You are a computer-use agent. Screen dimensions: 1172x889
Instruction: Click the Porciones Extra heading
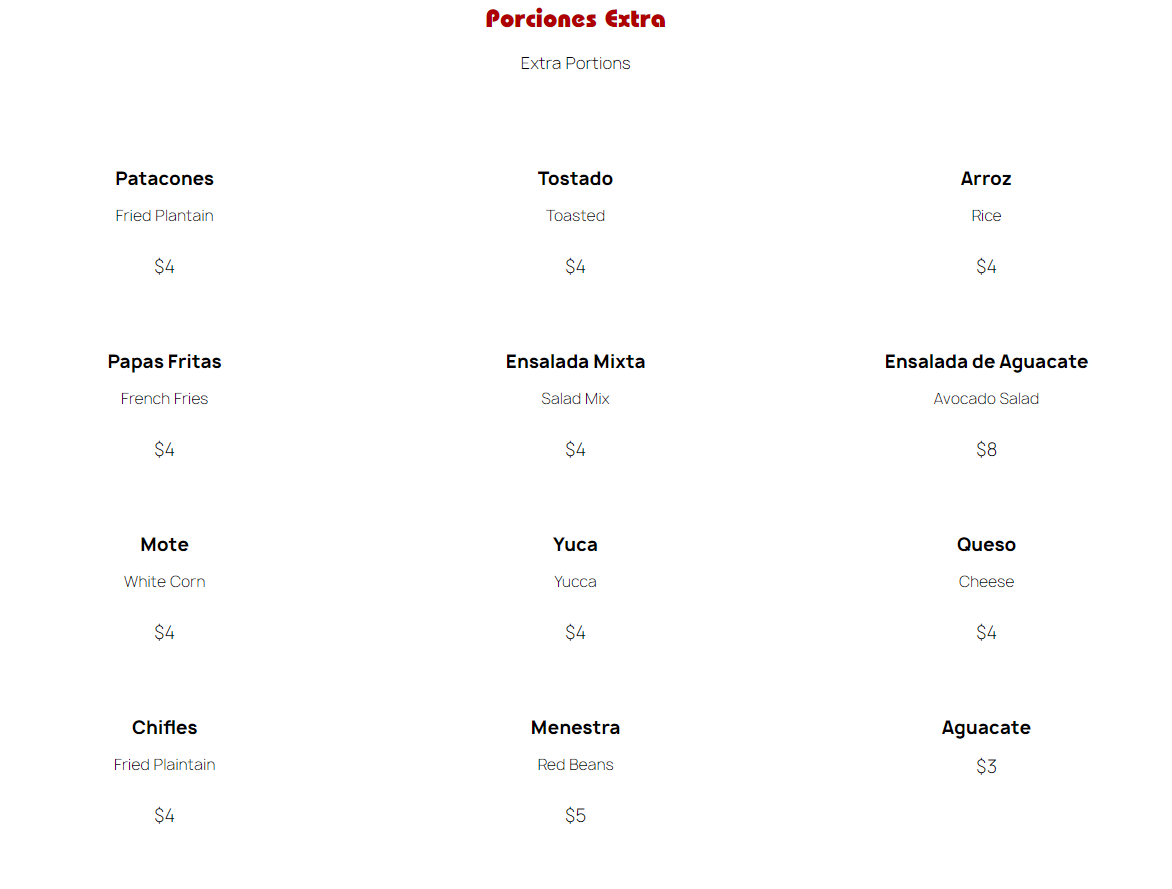(x=575, y=19)
